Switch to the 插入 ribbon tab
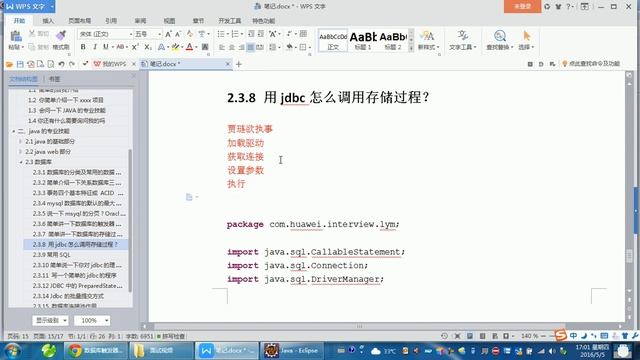The image size is (640, 360). 48,20
